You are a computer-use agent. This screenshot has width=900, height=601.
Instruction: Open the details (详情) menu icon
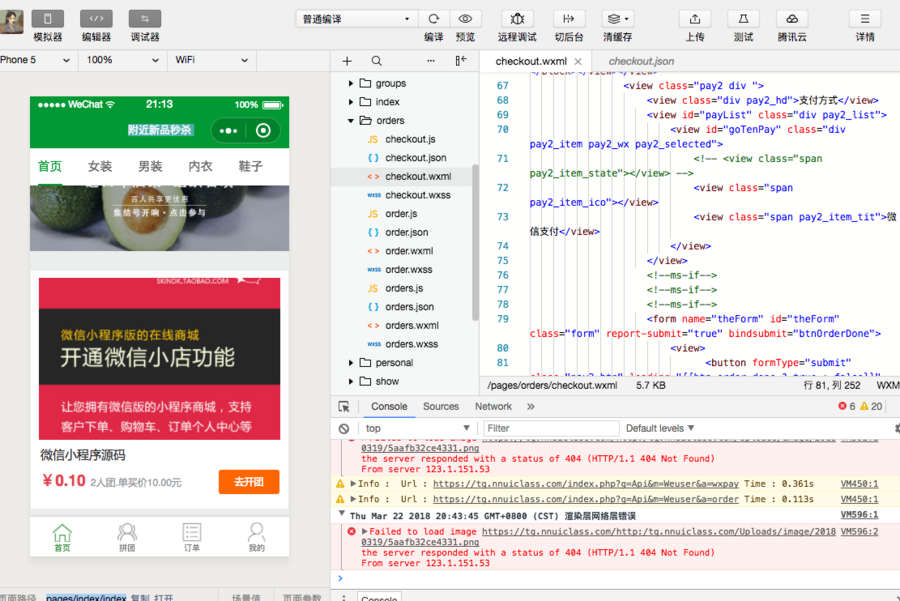pos(865,19)
